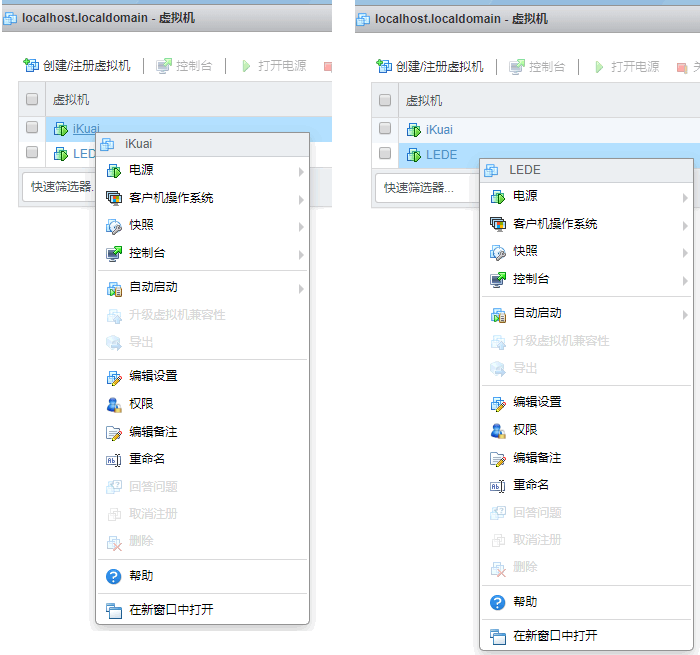700x655 pixels.
Task: Click 创建/注册虚拟机 above the highlighted LEDE row
Action: [430, 66]
